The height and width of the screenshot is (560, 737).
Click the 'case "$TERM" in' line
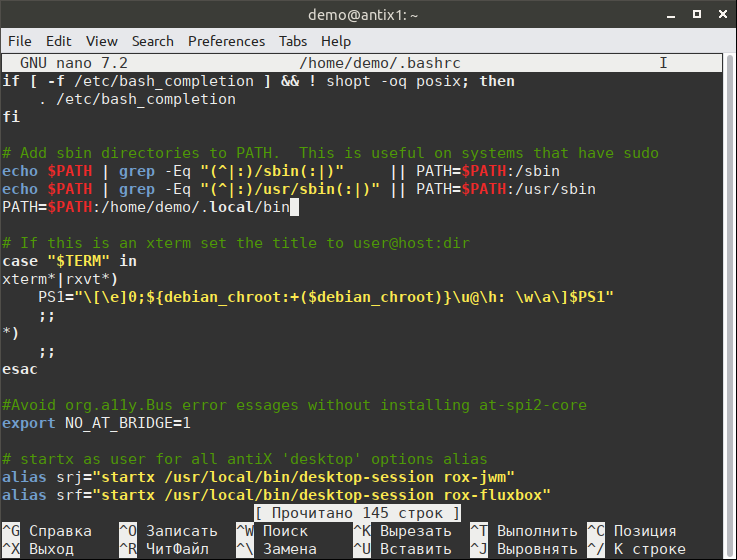70,261
